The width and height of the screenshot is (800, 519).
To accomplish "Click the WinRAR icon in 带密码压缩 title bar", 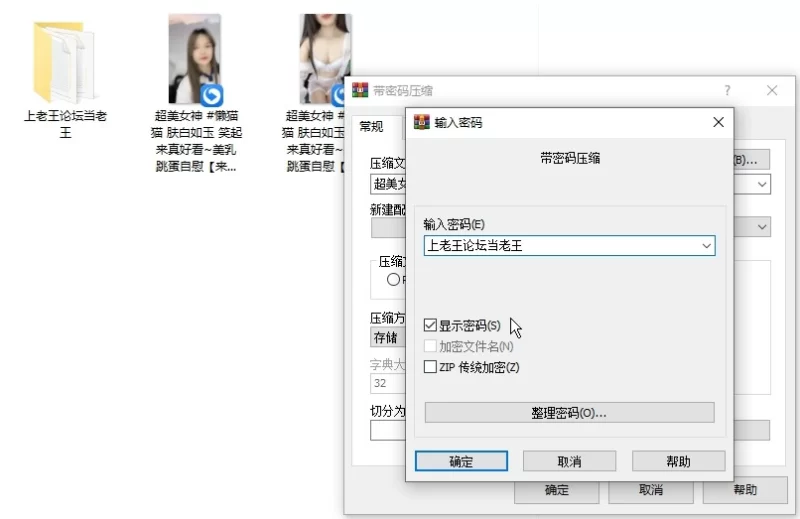I will 360,90.
